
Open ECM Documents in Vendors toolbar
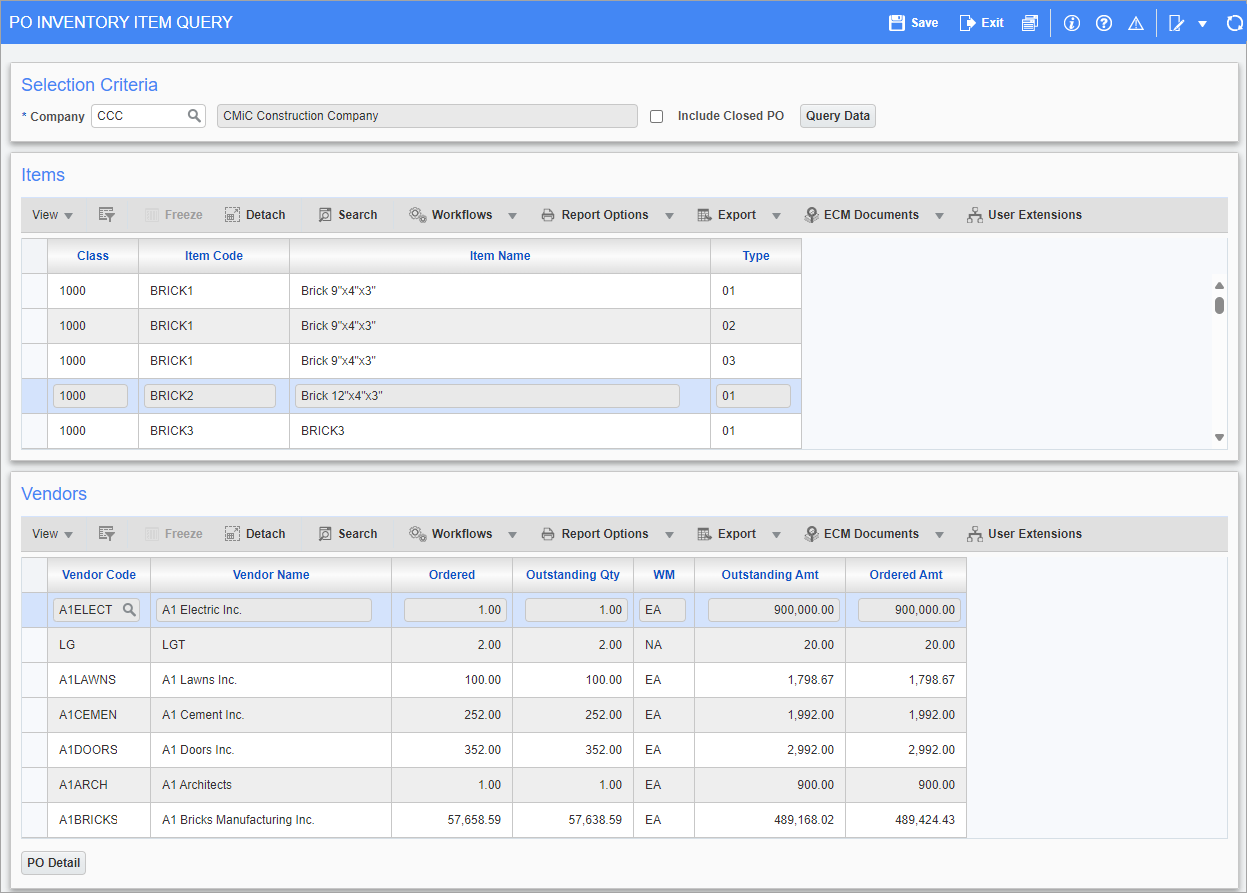tap(862, 534)
